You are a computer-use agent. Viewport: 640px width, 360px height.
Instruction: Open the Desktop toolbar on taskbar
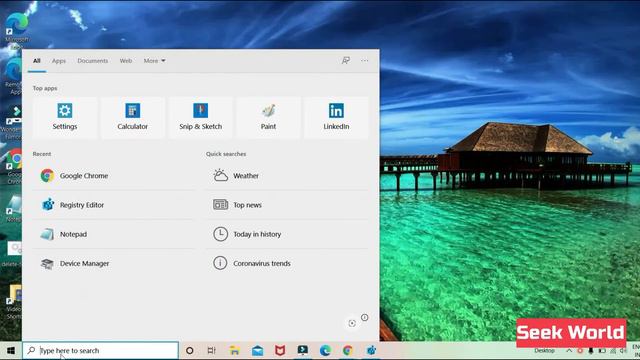click(544, 351)
